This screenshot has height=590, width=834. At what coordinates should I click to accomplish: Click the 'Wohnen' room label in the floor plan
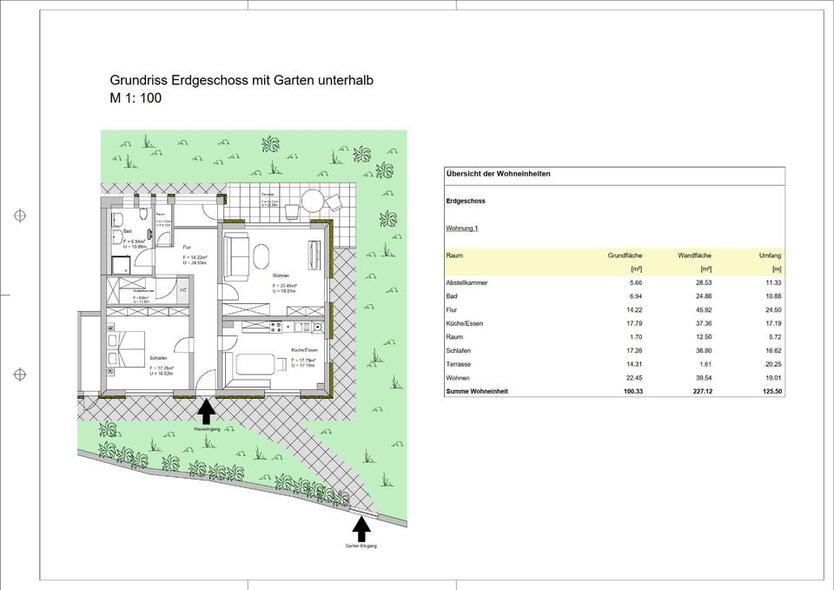(280, 276)
